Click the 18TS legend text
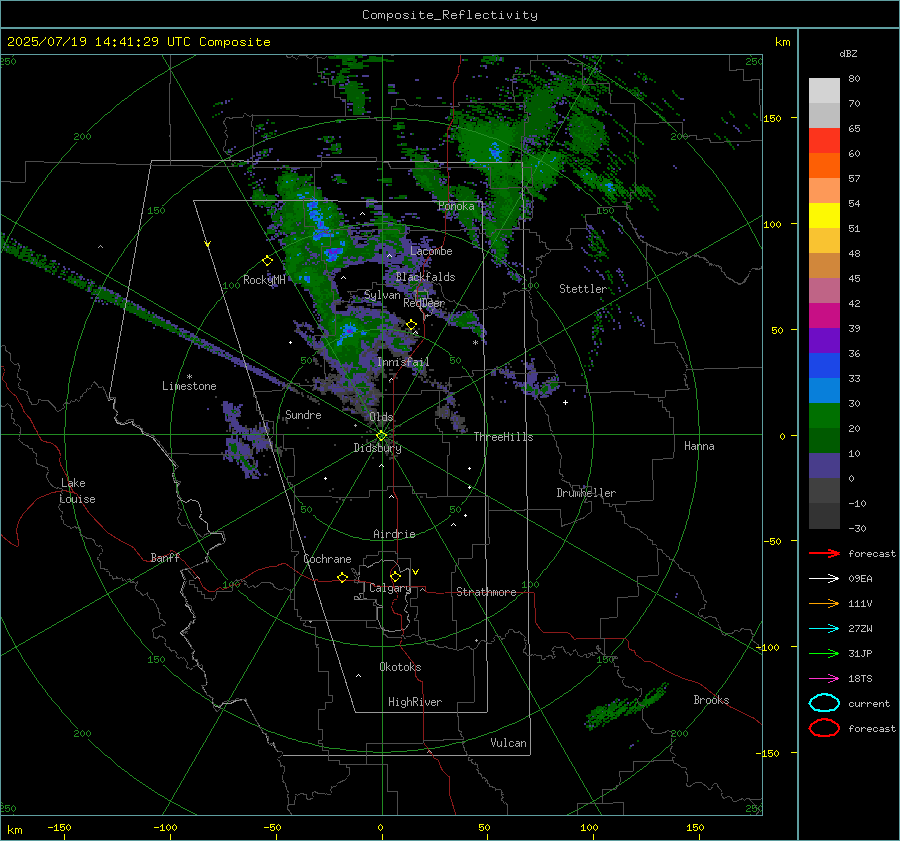The image size is (900, 841). pos(860,679)
